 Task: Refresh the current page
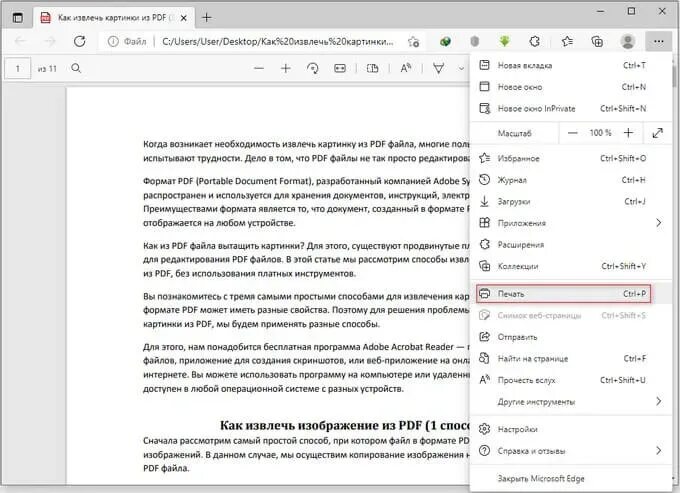(79, 42)
